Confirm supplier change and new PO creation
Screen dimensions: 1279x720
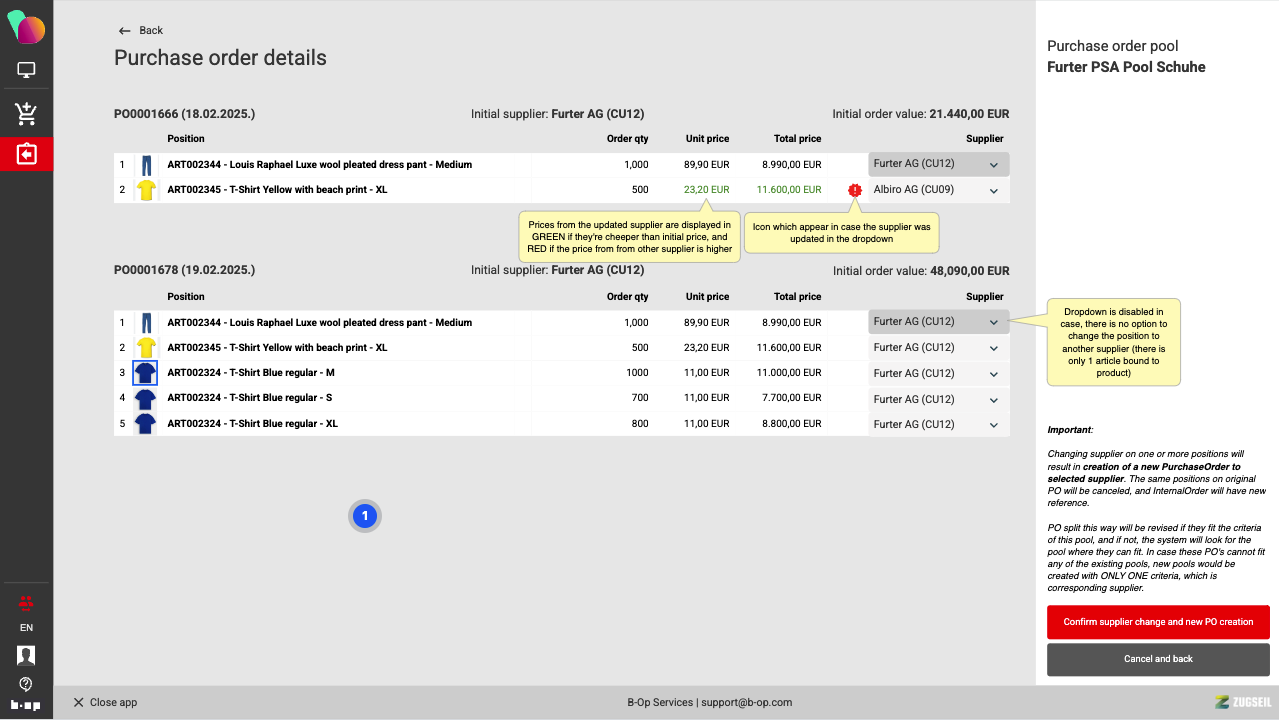(x=1158, y=622)
